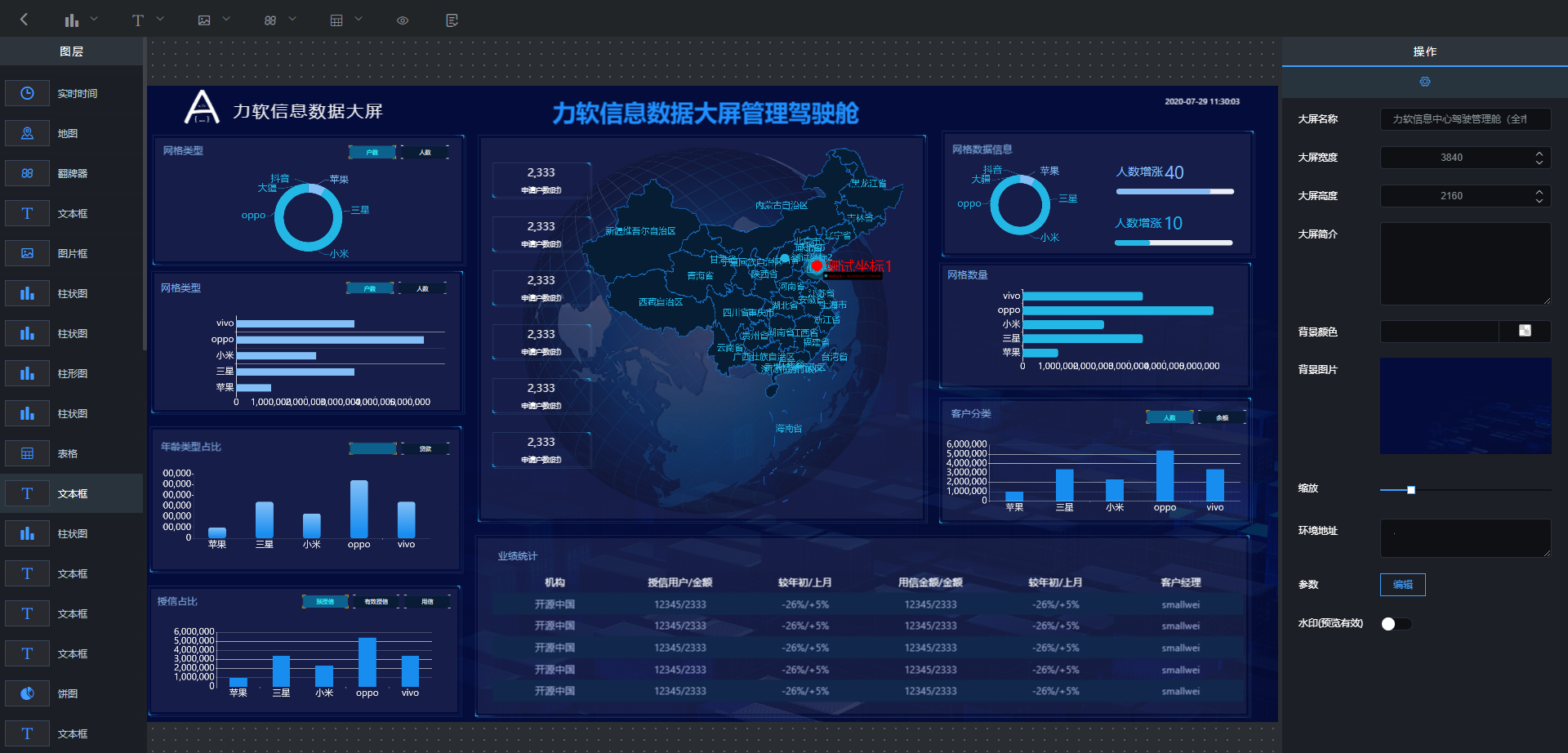Select the text (T) insert tool

(137, 19)
